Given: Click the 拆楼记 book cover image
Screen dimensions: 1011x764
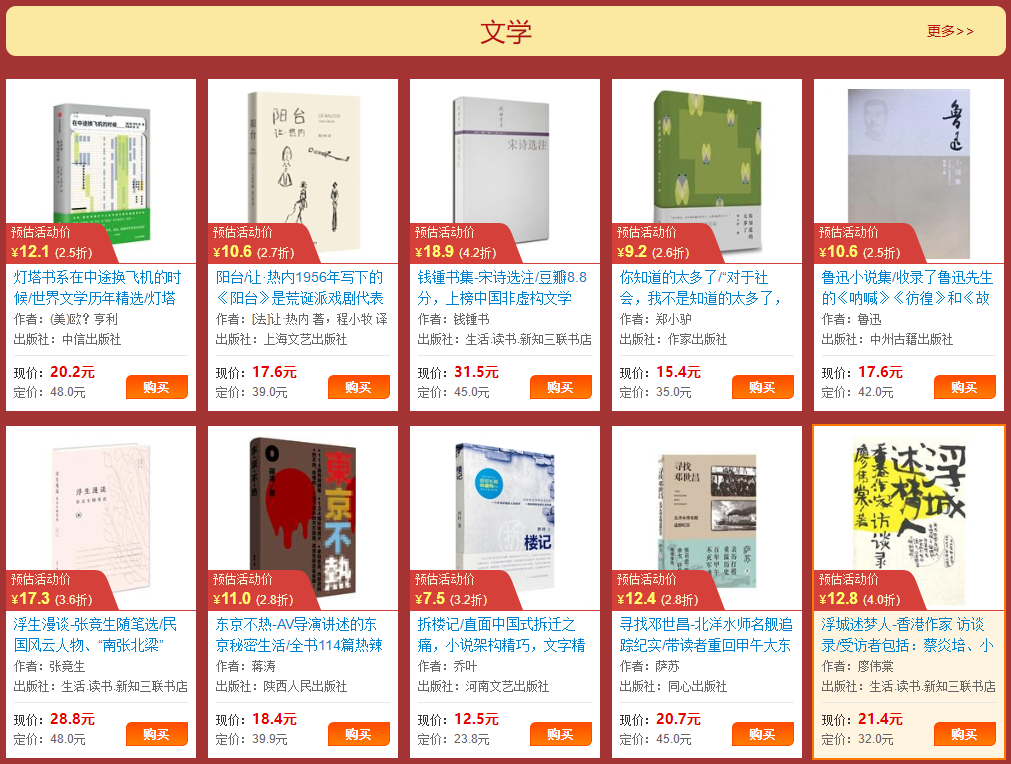Looking at the screenshot, I should tap(505, 516).
